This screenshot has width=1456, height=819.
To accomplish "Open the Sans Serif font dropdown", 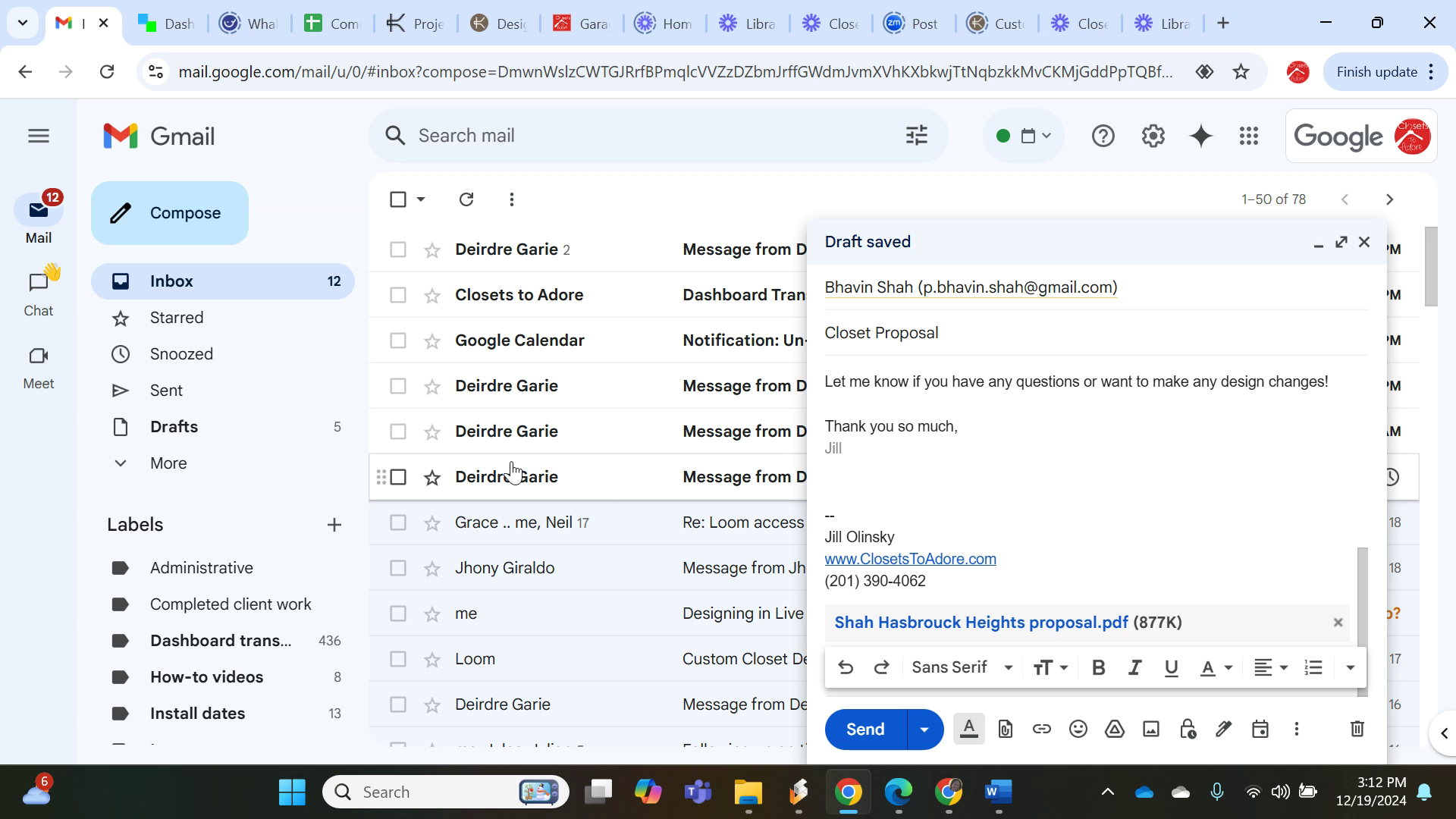I will pos(962,668).
